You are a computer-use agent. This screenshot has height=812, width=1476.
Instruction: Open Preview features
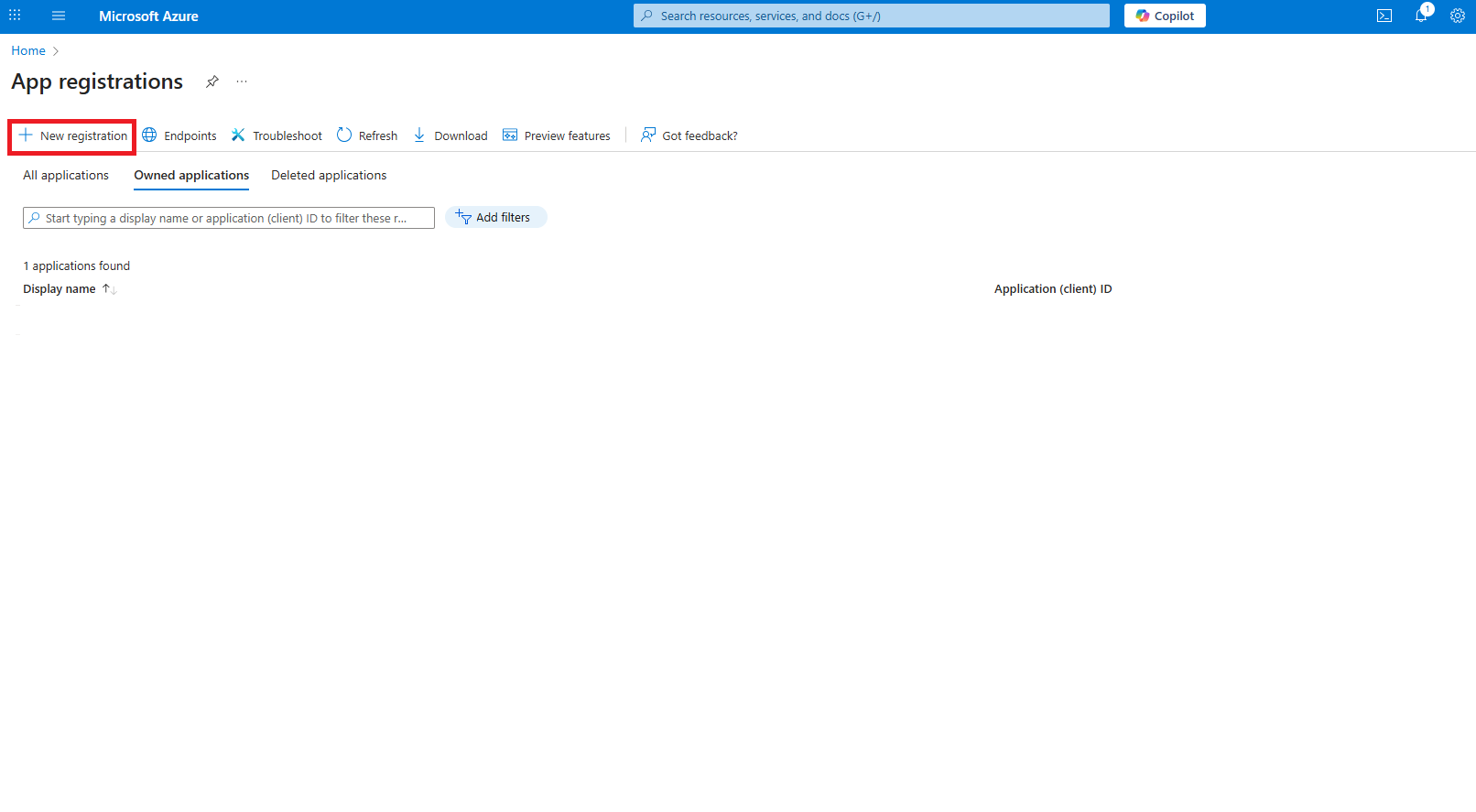point(557,135)
